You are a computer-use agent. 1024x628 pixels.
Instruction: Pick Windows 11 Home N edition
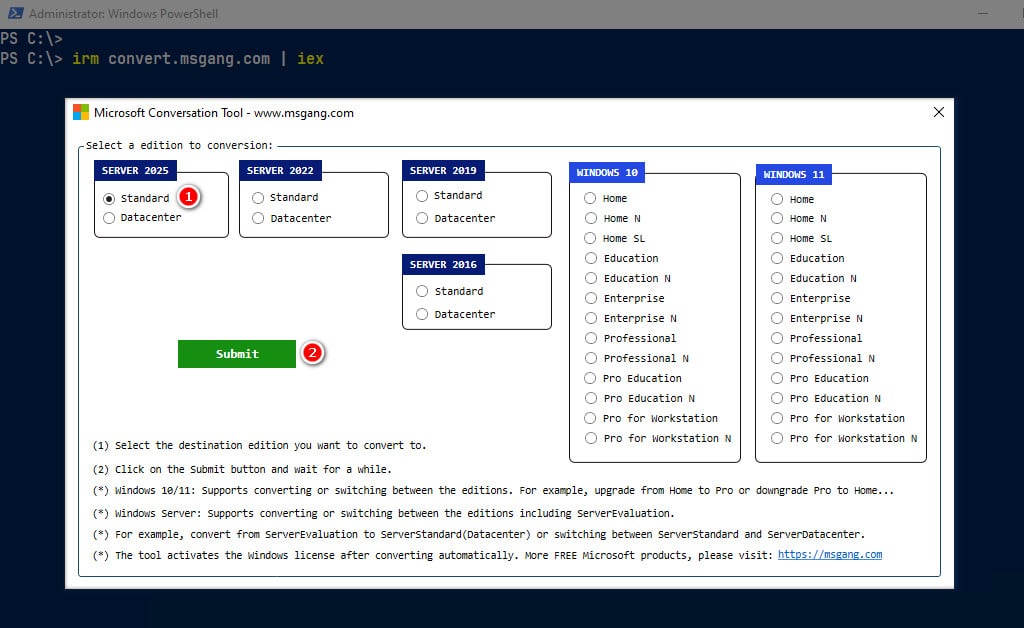pos(776,218)
